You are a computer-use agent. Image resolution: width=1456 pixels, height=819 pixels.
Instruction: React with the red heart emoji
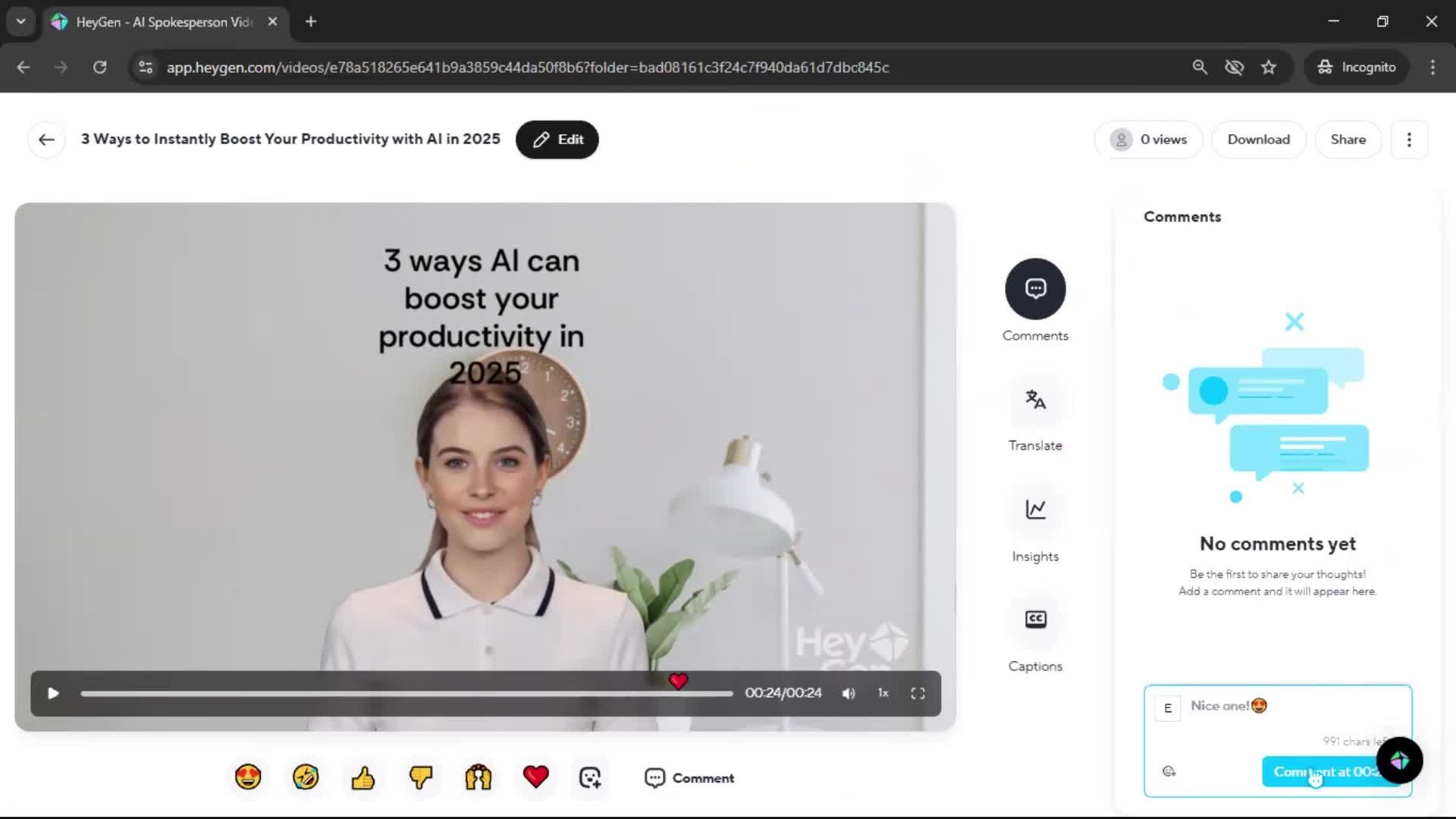(536, 777)
